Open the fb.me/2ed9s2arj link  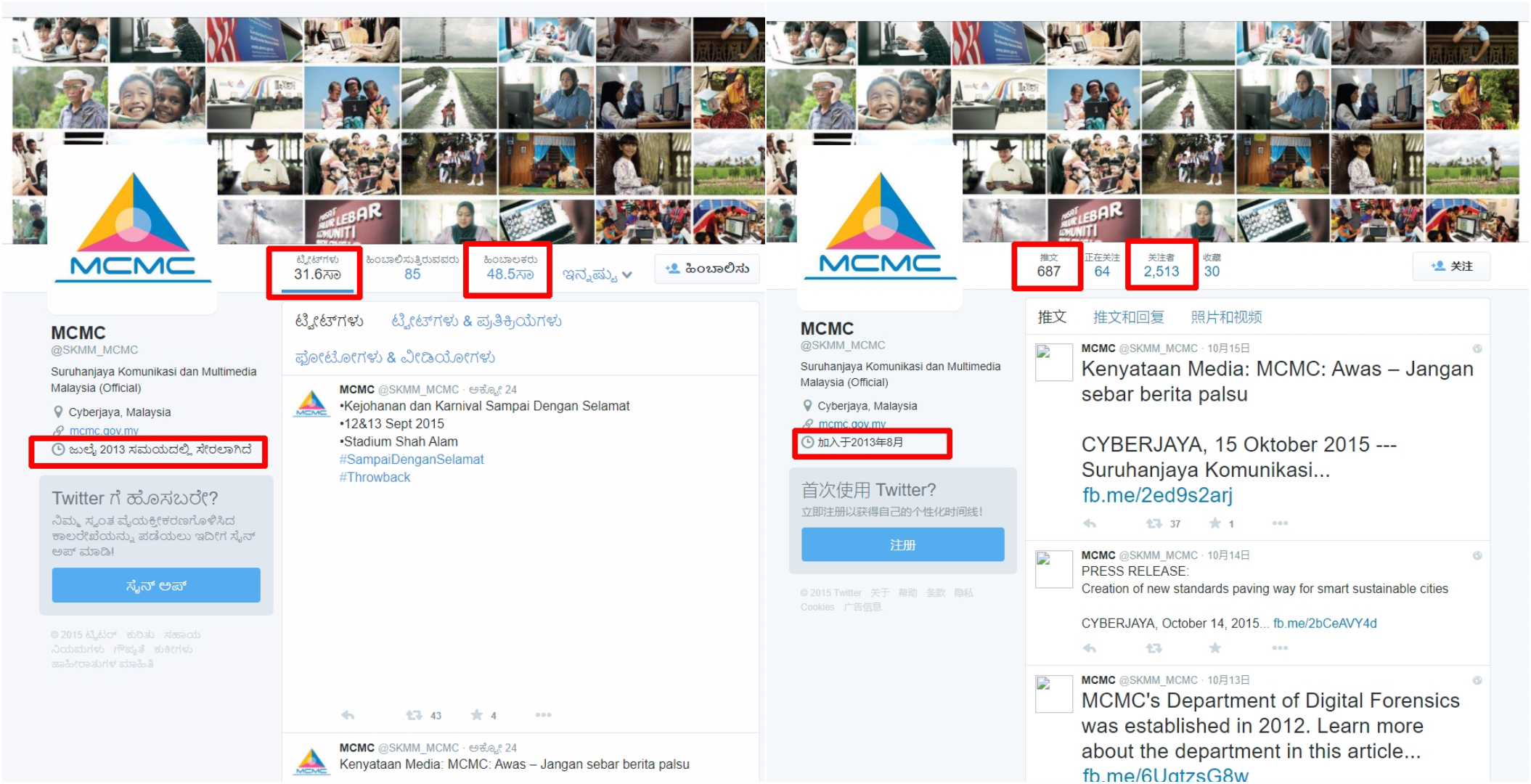(x=1158, y=495)
